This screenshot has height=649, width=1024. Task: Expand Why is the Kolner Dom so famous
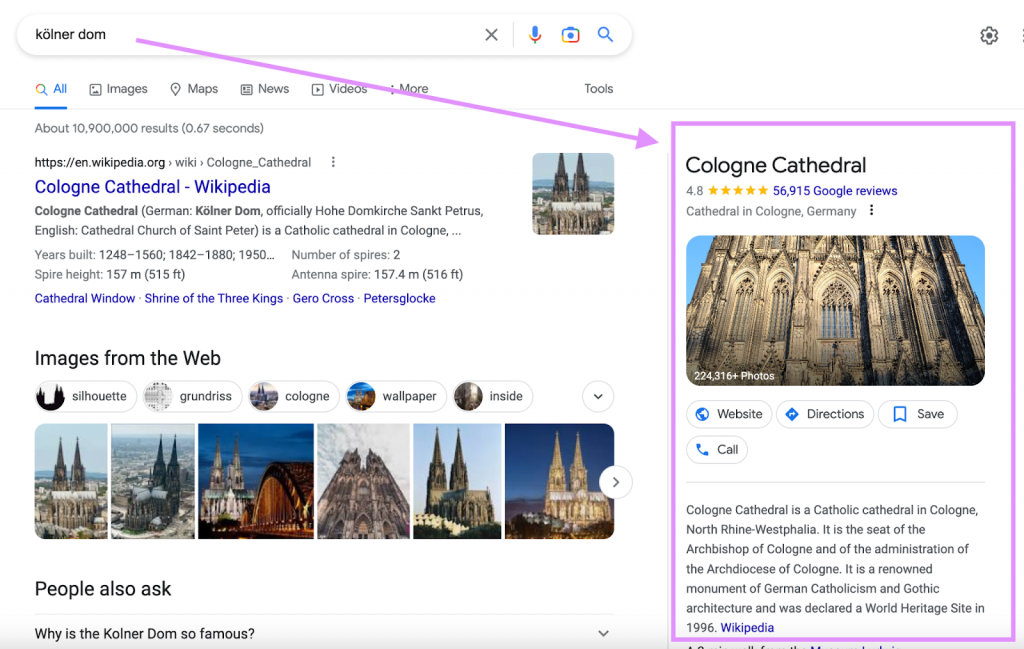pyautogui.click(x=324, y=633)
